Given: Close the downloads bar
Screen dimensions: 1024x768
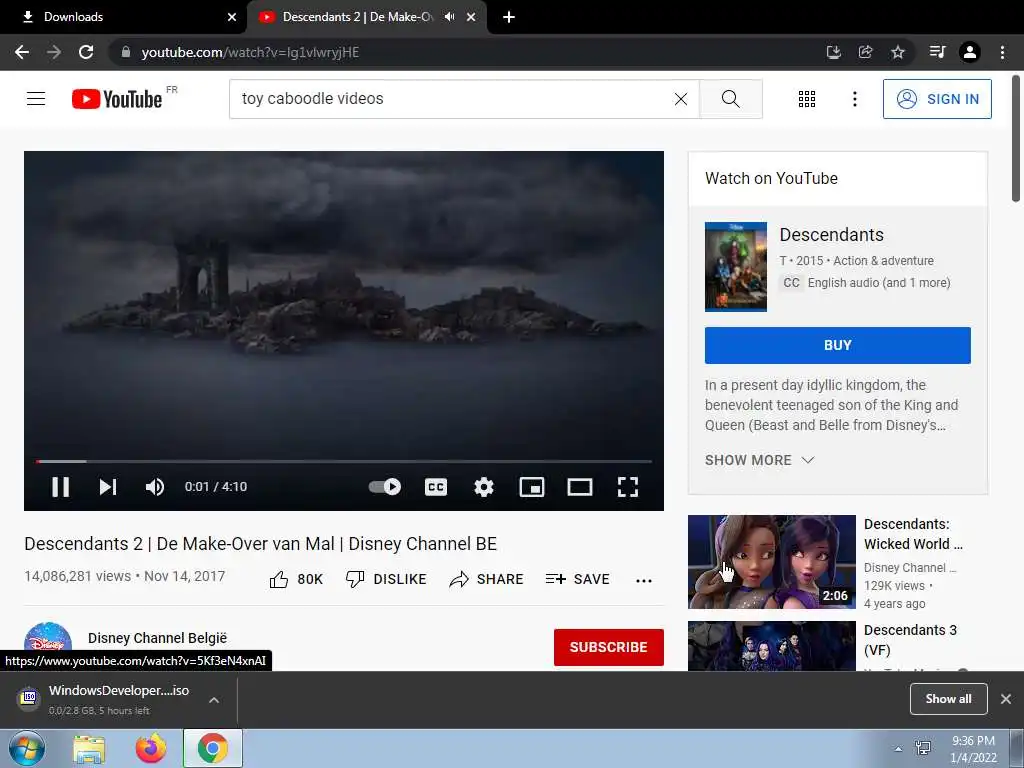Looking at the screenshot, I should click(1006, 699).
